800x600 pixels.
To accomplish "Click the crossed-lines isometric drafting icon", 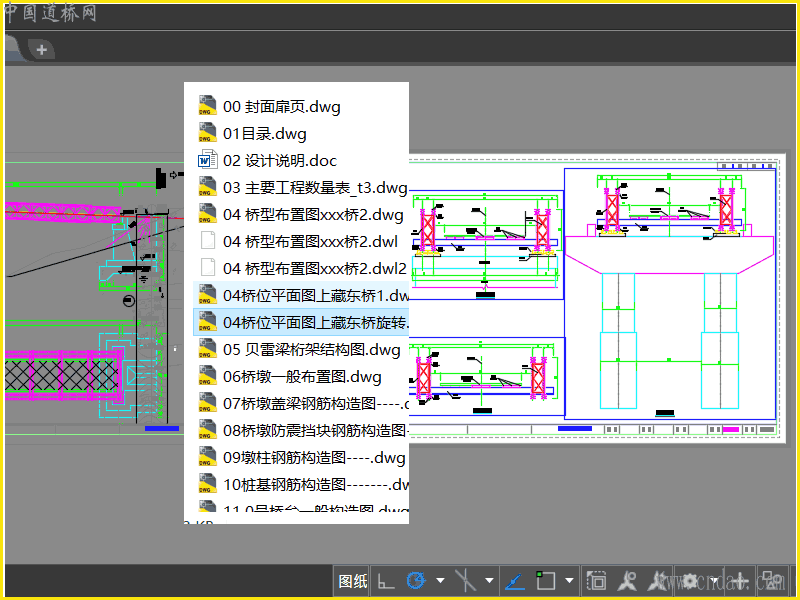I will [x=465, y=580].
